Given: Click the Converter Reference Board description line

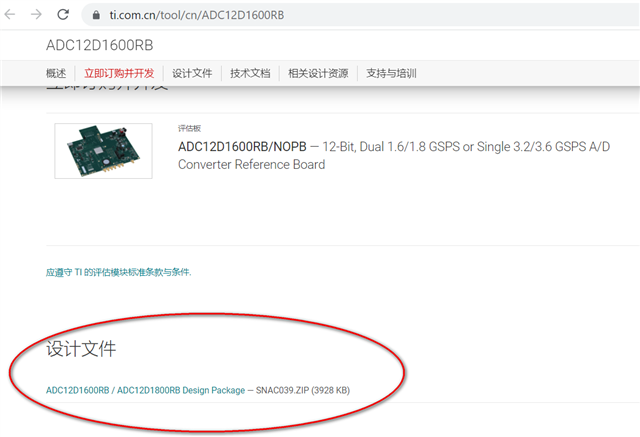Looking at the screenshot, I should (251, 164).
